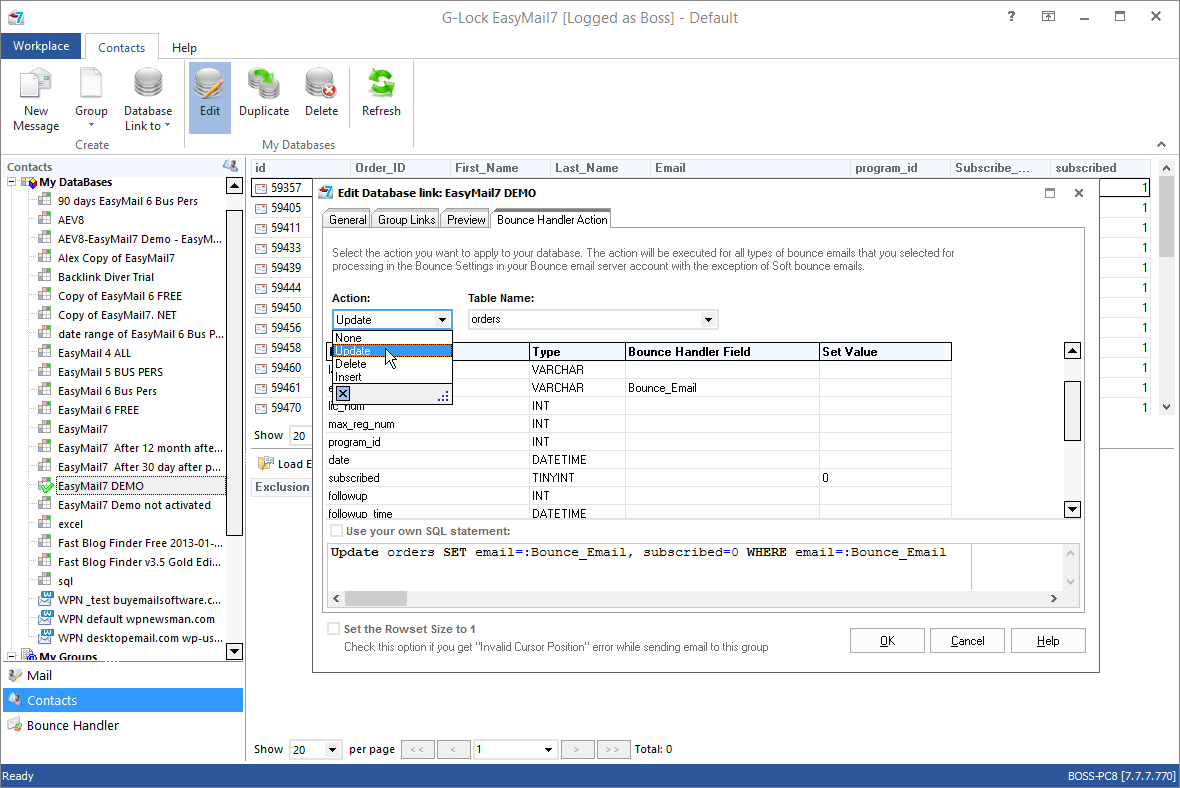This screenshot has height=788, width=1180.
Task: Toggle the pin icon on the Contacts panel header
Action: point(231,166)
